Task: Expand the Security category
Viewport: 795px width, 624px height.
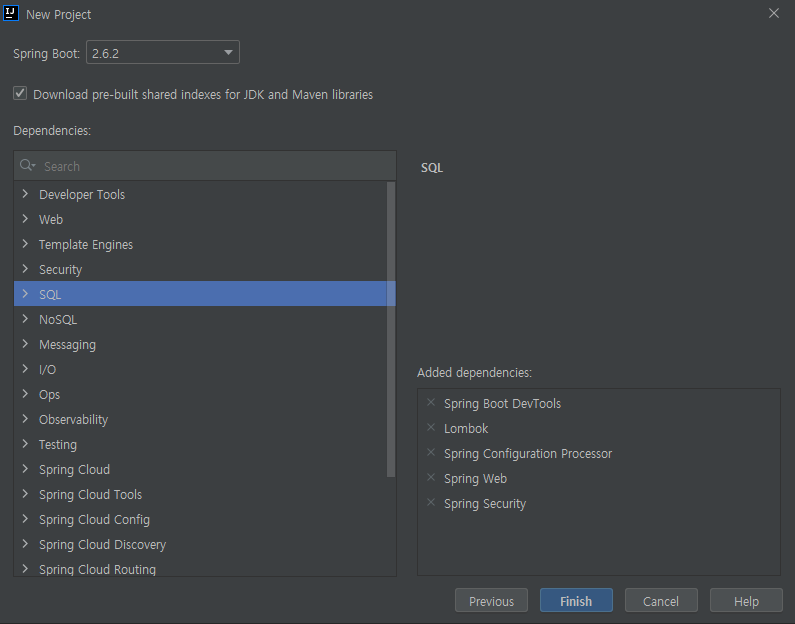Action: 25,269
